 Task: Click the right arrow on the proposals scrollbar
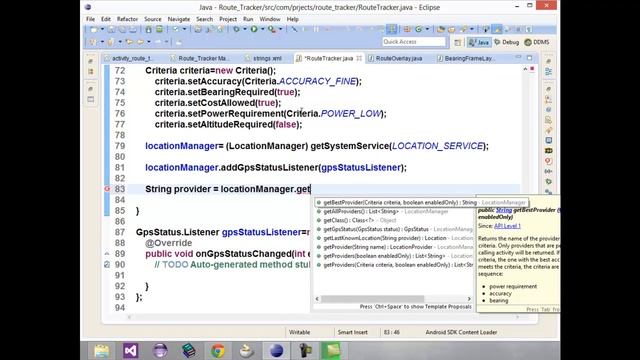pyautogui.click(x=469, y=299)
